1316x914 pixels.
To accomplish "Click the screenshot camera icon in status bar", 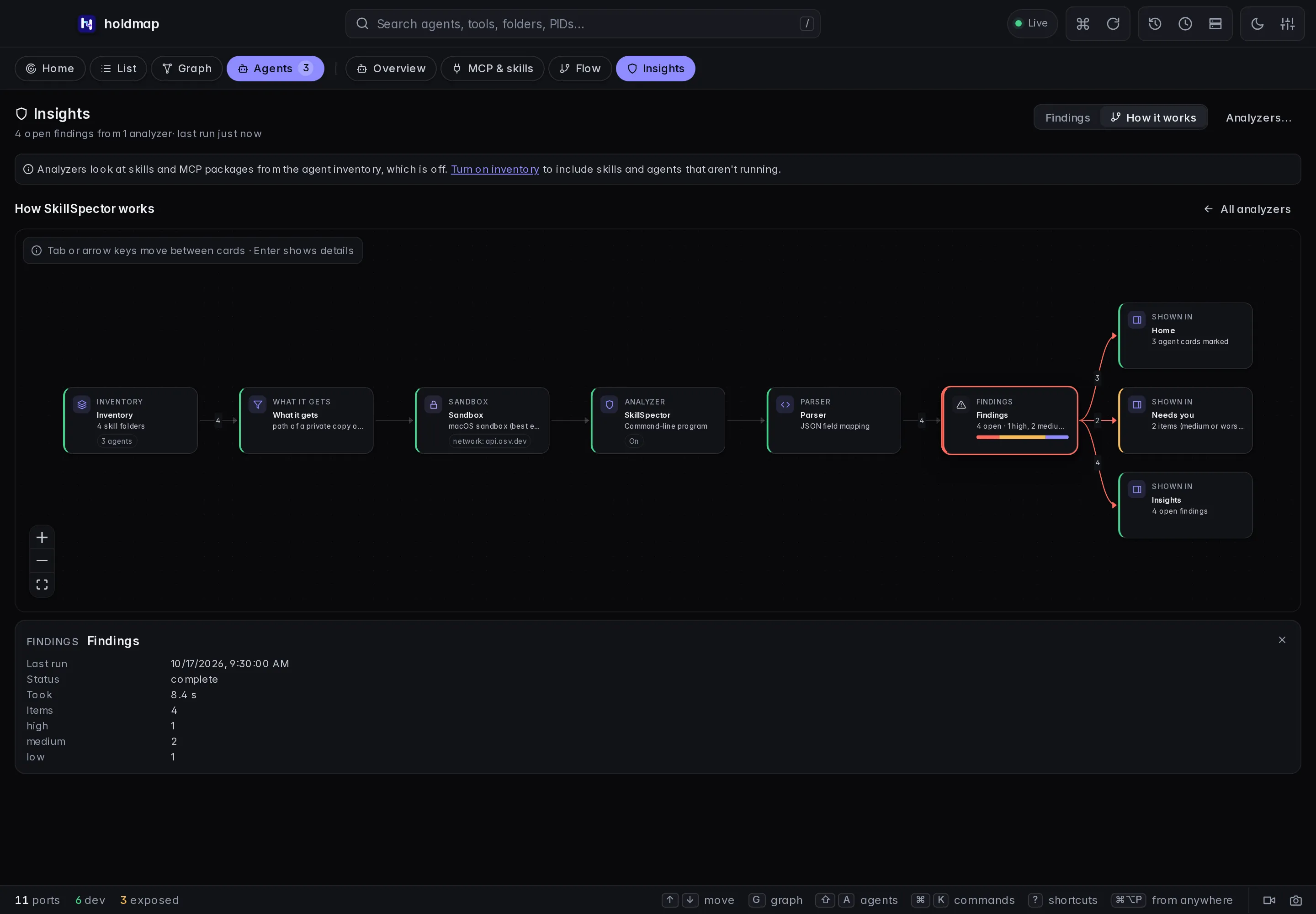I will point(1296,900).
